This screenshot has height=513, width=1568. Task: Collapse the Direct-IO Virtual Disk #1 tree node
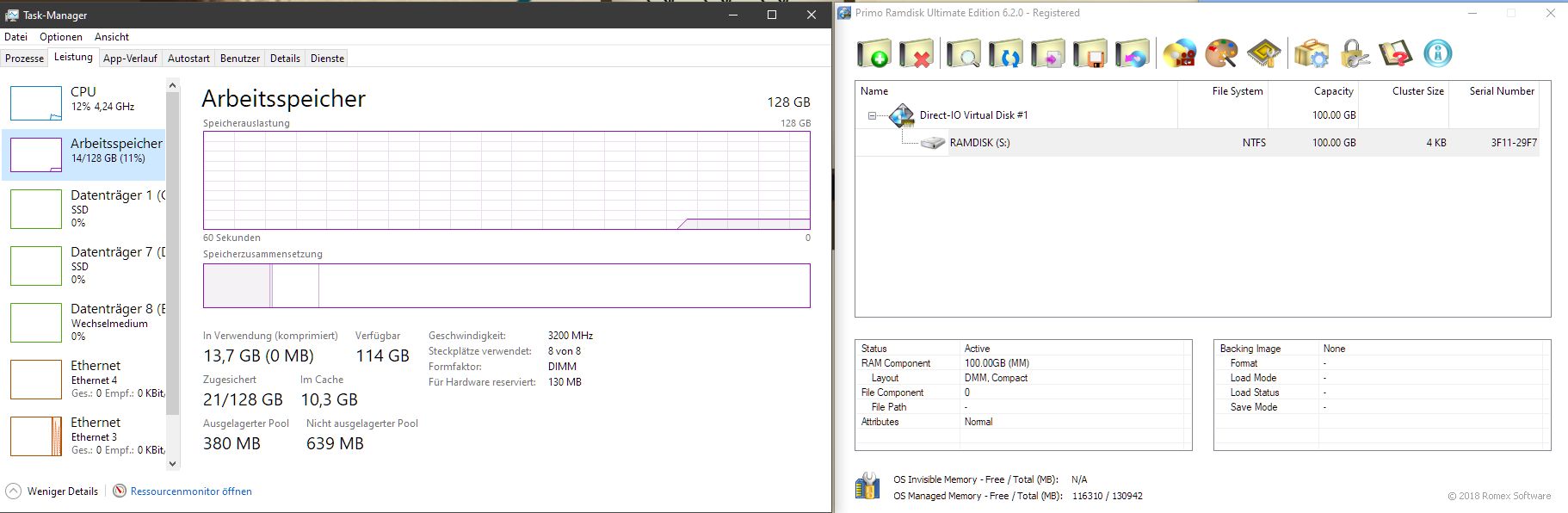point(872,115)
